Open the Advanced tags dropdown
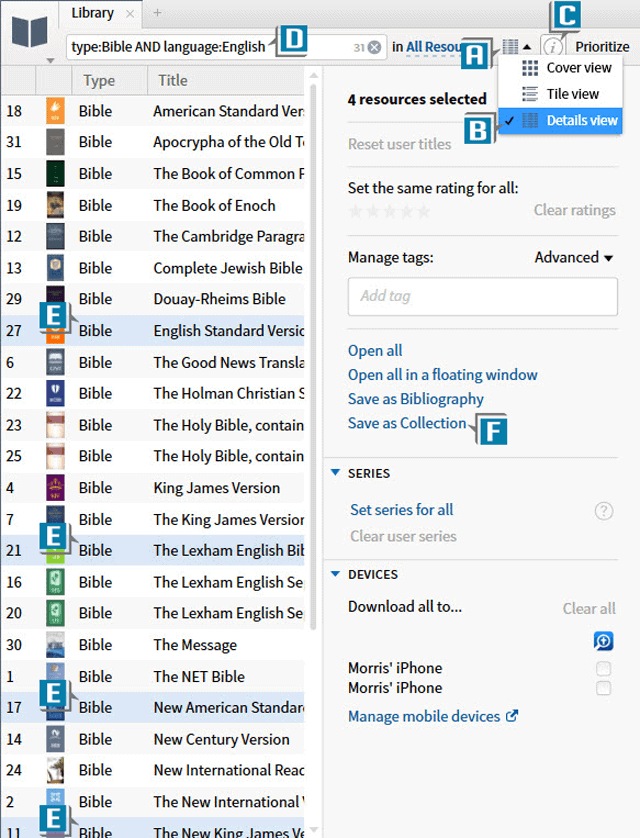 (x=573, y=258)
